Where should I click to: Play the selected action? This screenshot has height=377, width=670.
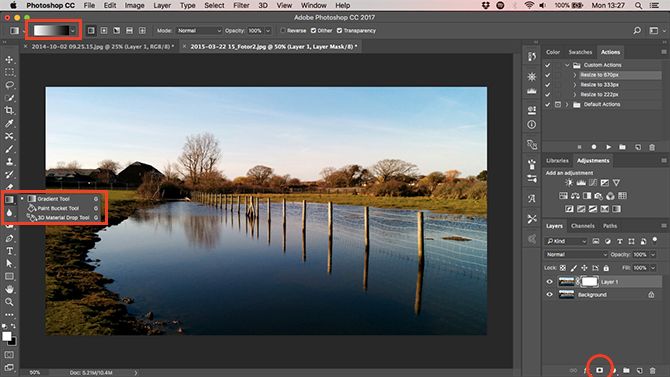[608, 147]
